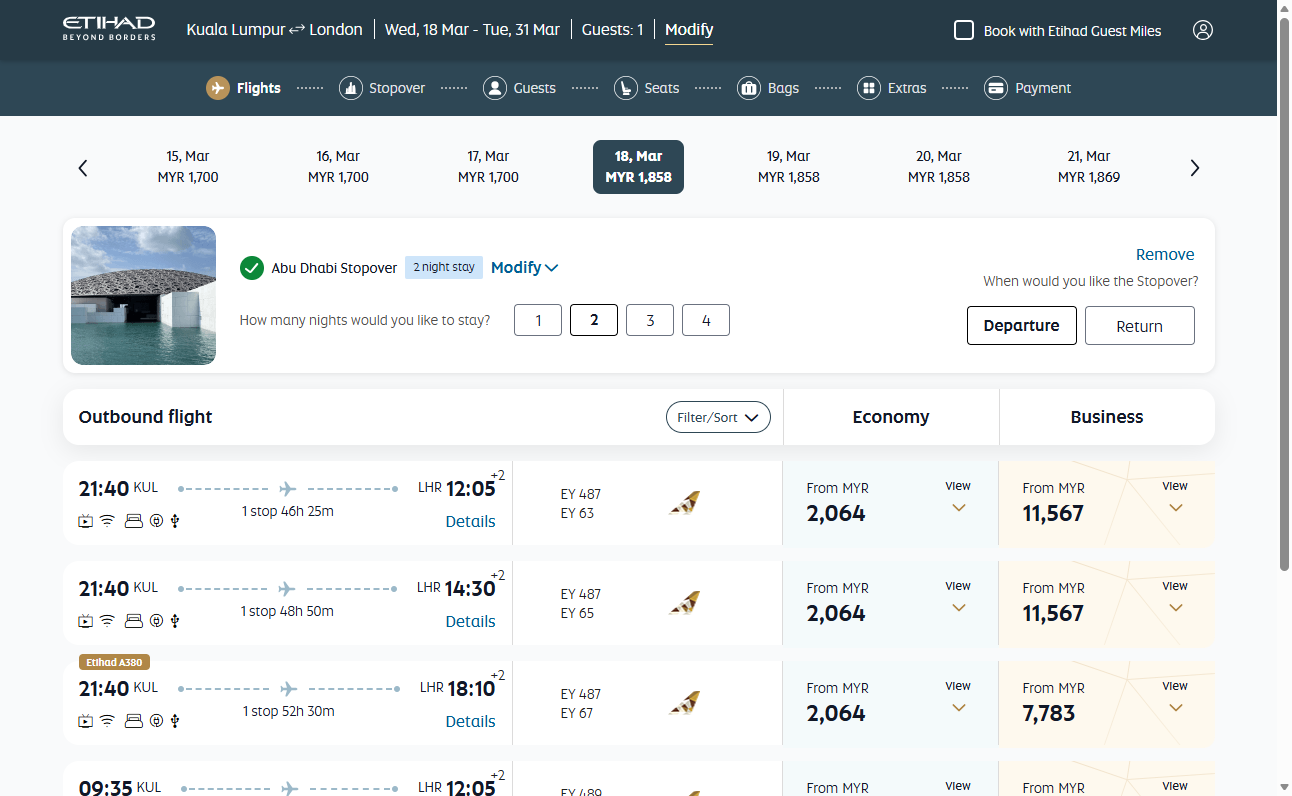Click the right arrow to see later dates
The height and width of the screenshot is (796, 1292).
tap(1194, 167)
